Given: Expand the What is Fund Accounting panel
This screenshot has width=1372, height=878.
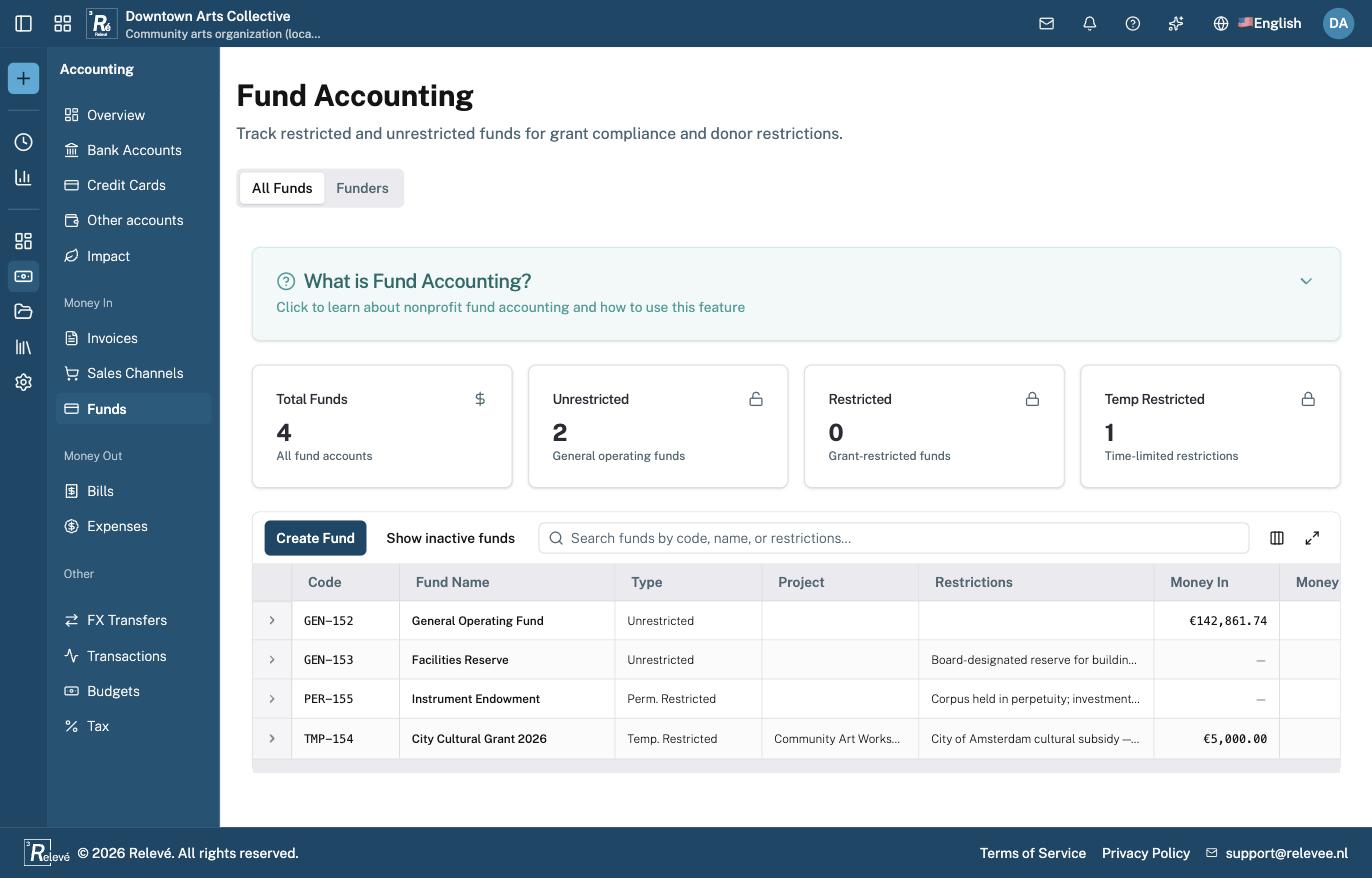Looking at the screenshot, I should (x=796, y=294).
